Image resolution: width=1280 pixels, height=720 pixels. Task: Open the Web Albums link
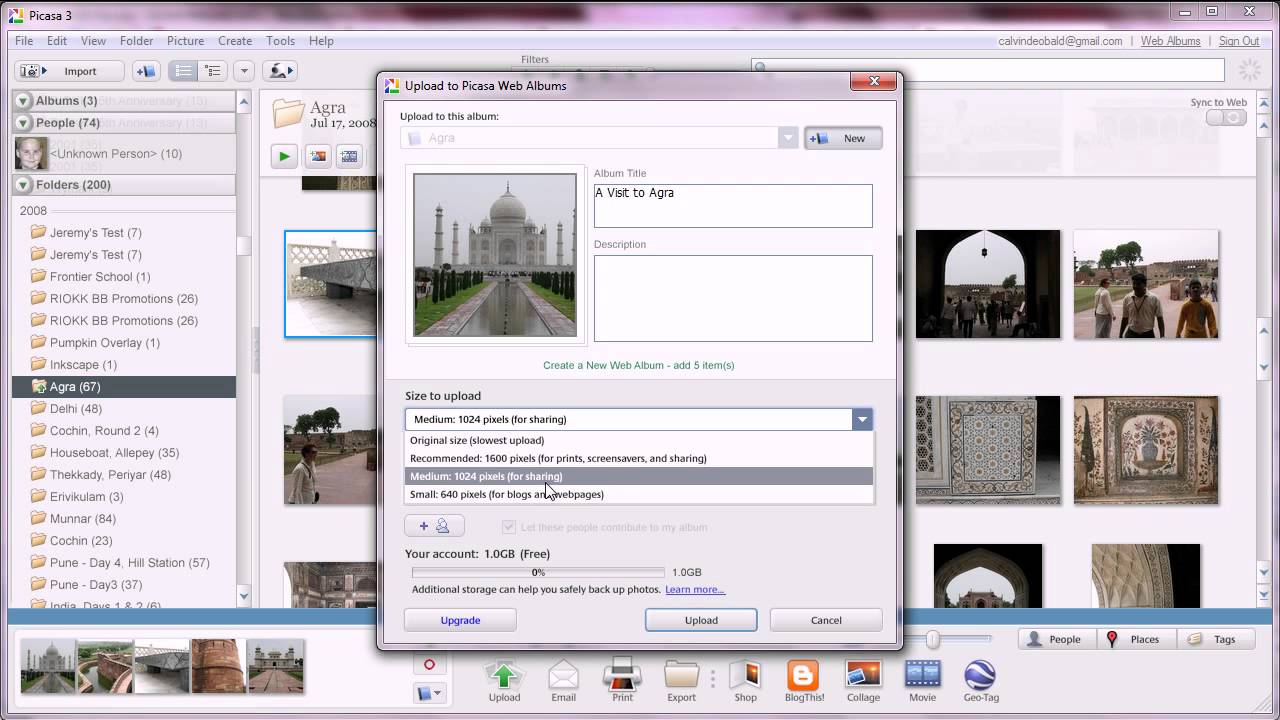1170,41
